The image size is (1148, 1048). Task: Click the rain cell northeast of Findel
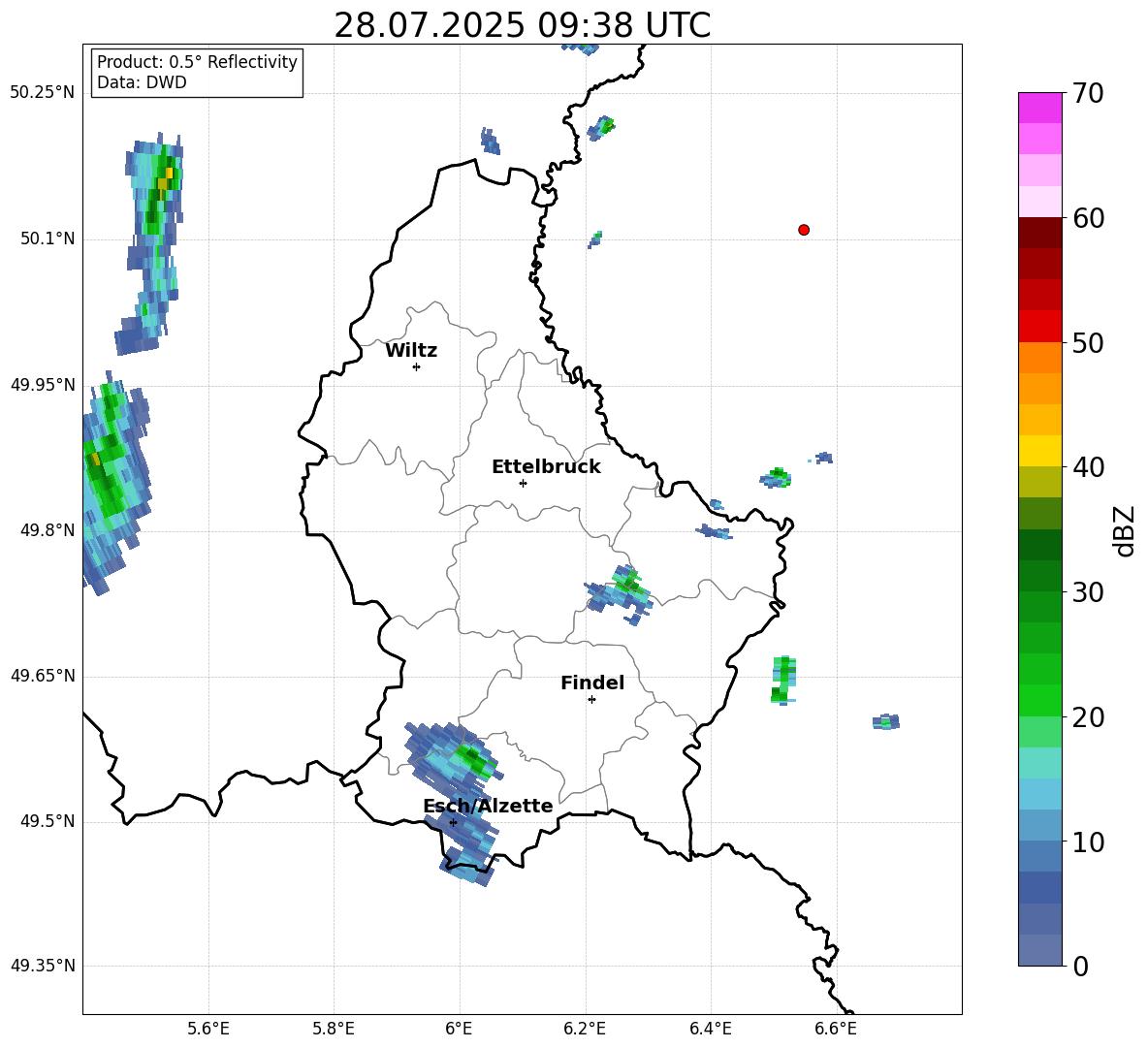(x=621, y=594)
